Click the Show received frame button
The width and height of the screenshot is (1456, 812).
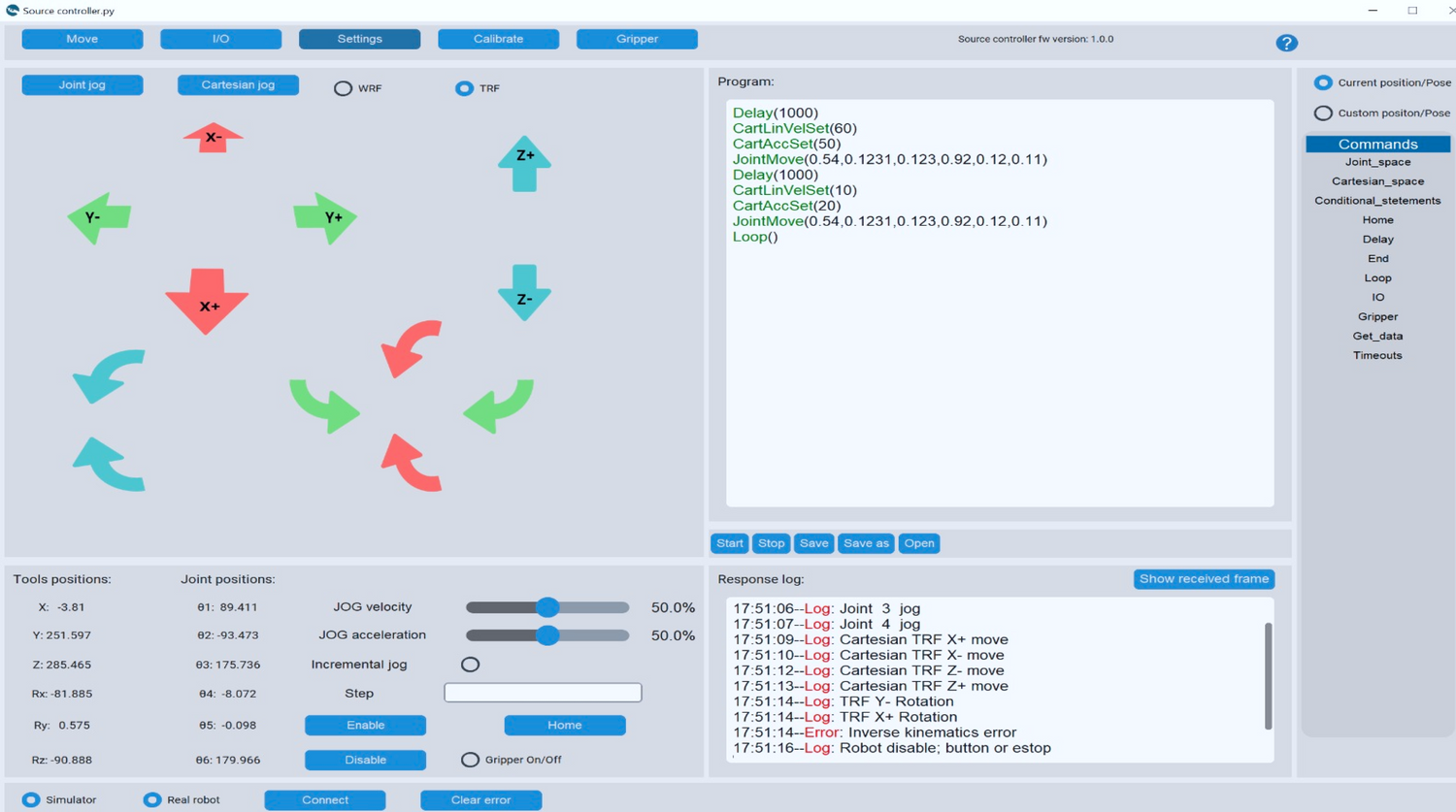pos(1204,579)
